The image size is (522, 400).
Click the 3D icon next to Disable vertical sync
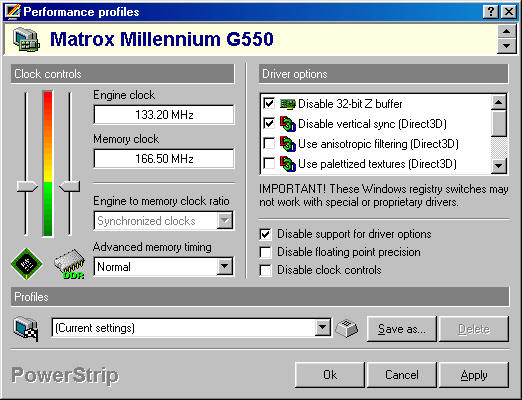(287, 124)
